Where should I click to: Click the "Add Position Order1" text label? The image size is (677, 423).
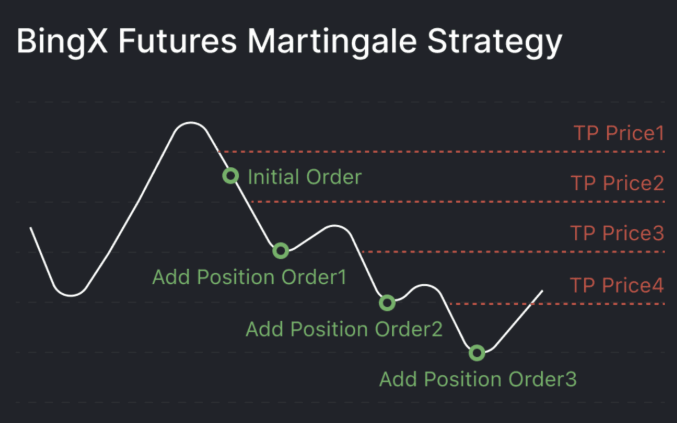(249, 277)
